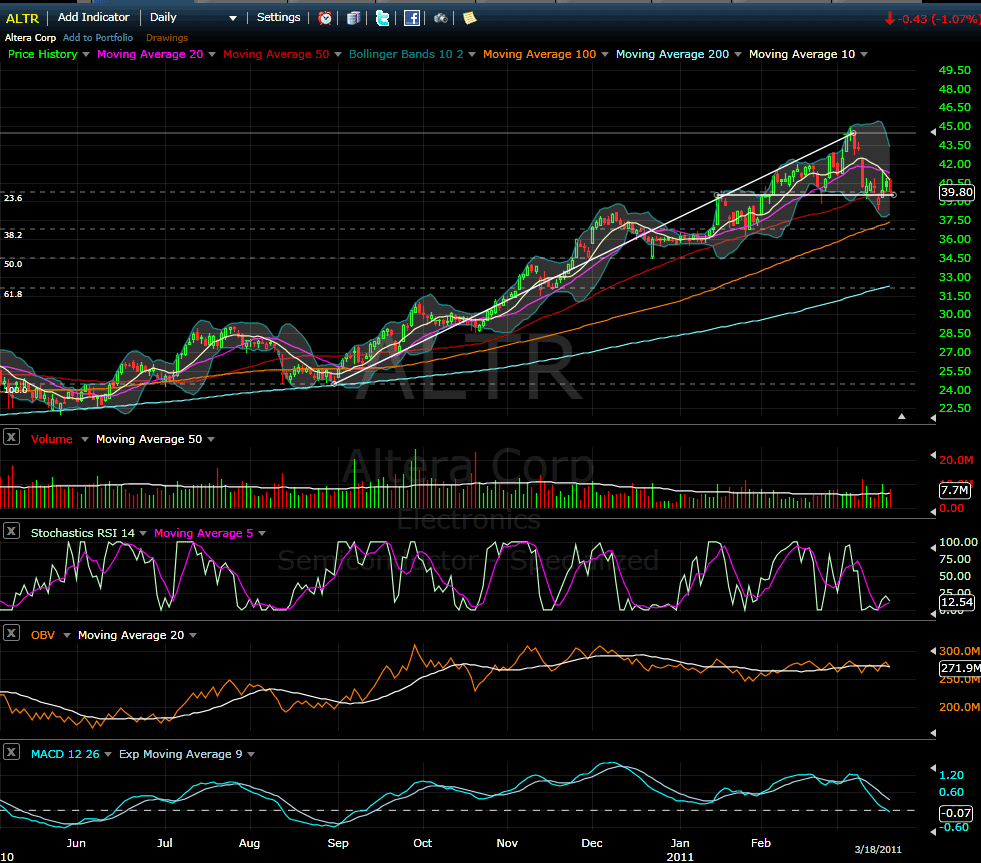Click the axis arrow beside 100.00 stochastics level
Viewport: 981px width, 863px height.
tap(933, 546)
